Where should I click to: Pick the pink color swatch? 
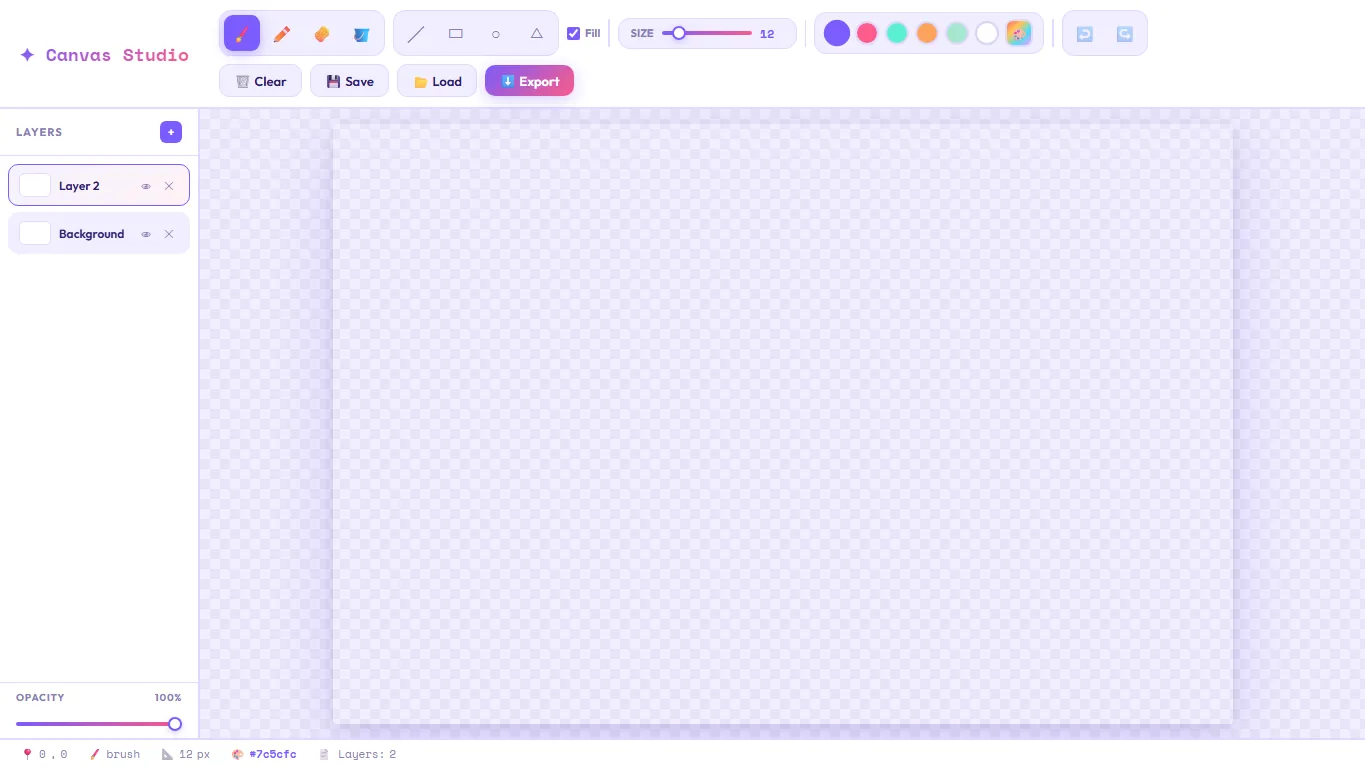point(867,33)
